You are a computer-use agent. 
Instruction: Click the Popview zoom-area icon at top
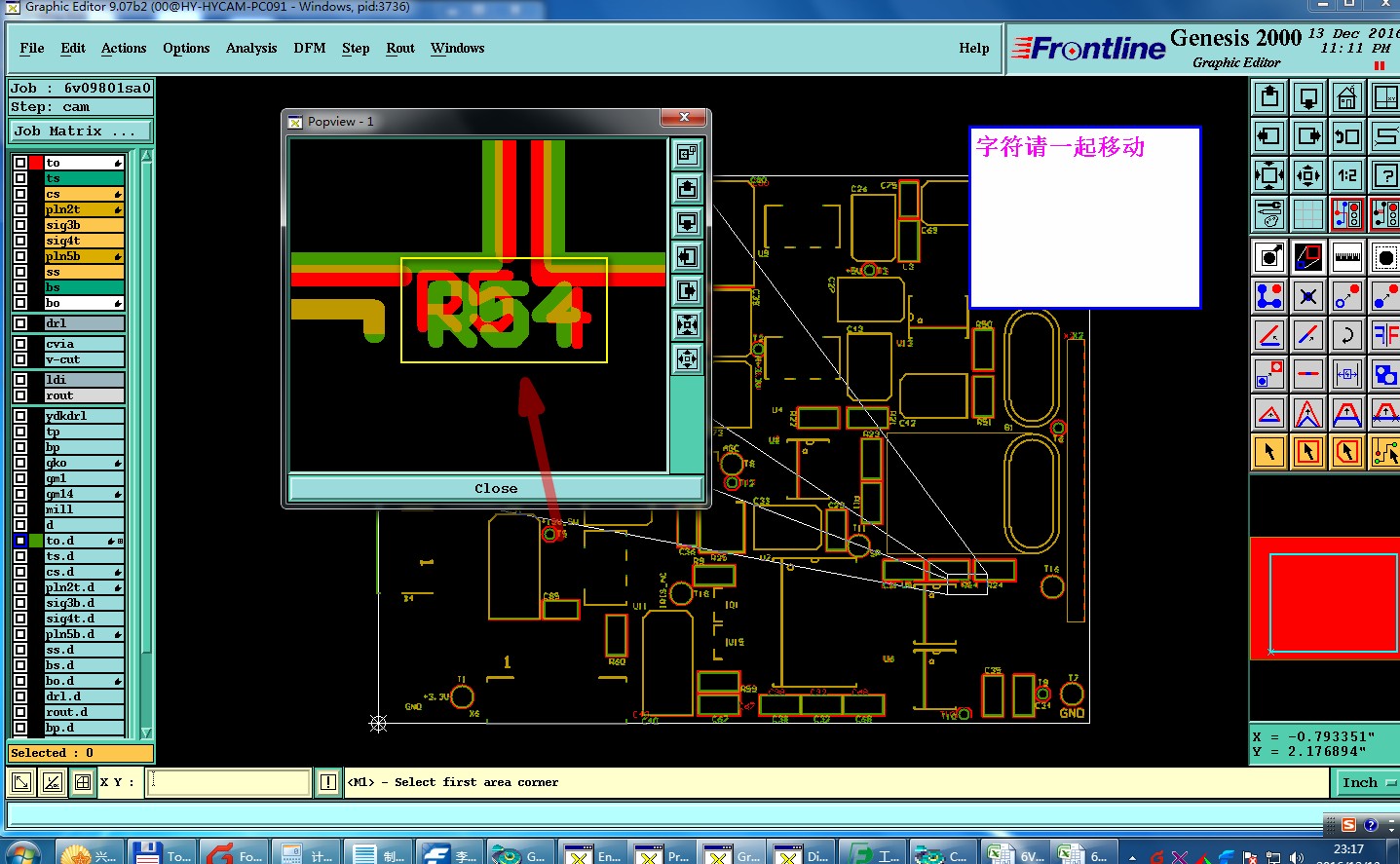click(x=688, y=154)
